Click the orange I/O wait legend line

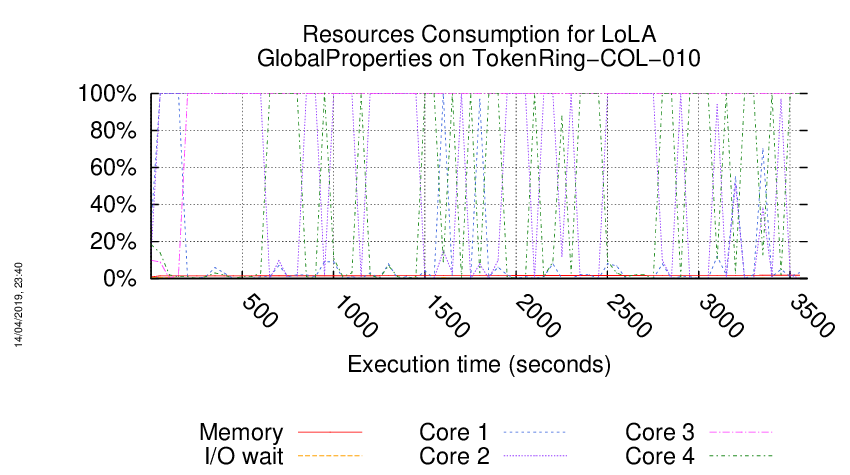click(x=330, y=456)
